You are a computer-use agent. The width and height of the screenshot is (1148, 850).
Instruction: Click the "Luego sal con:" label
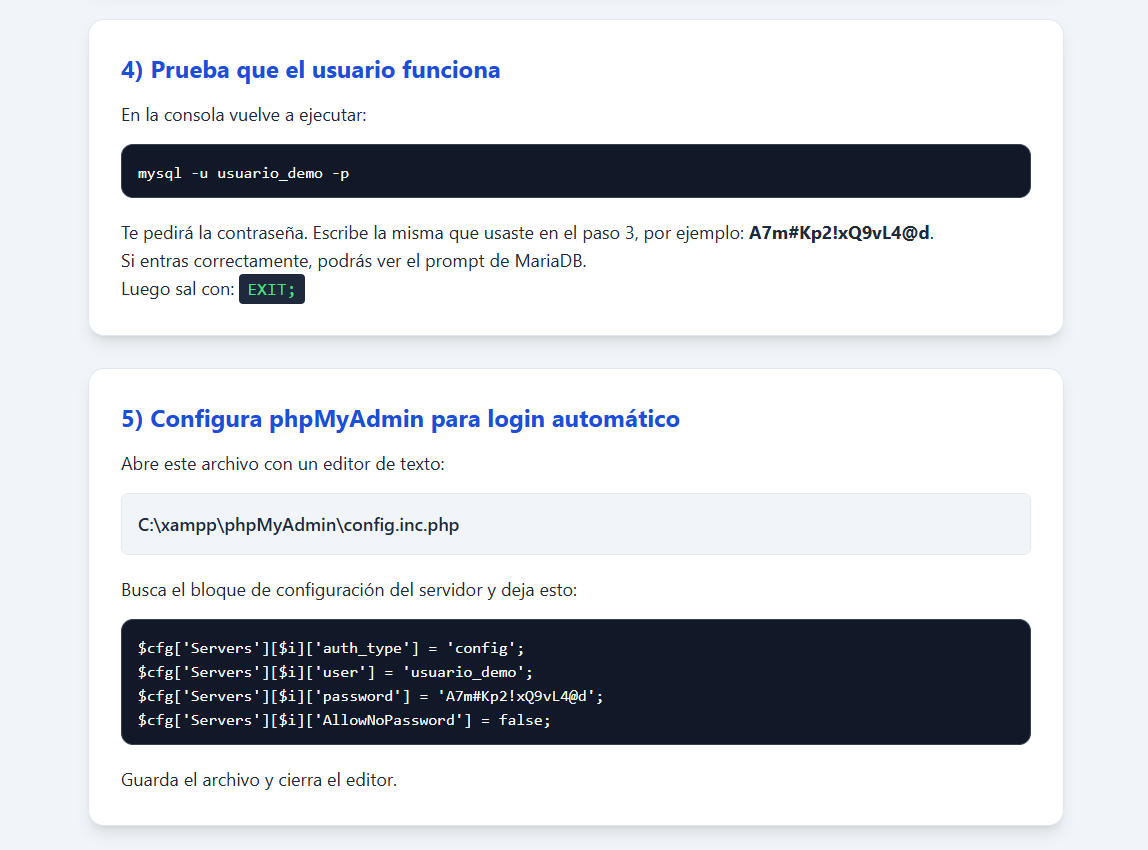pos(178,289)
